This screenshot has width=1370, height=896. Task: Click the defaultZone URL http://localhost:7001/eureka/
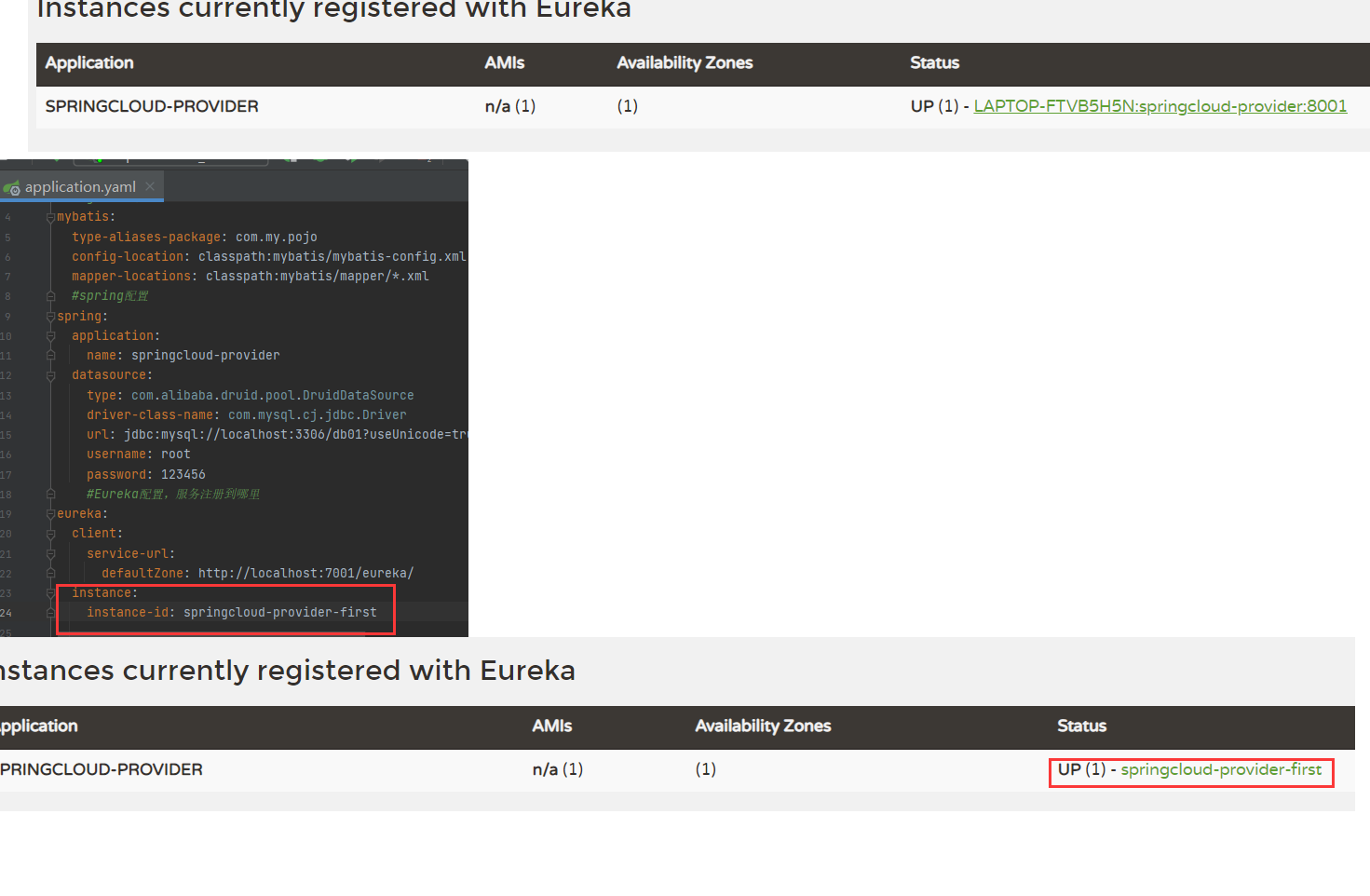[x=306, y=574]
